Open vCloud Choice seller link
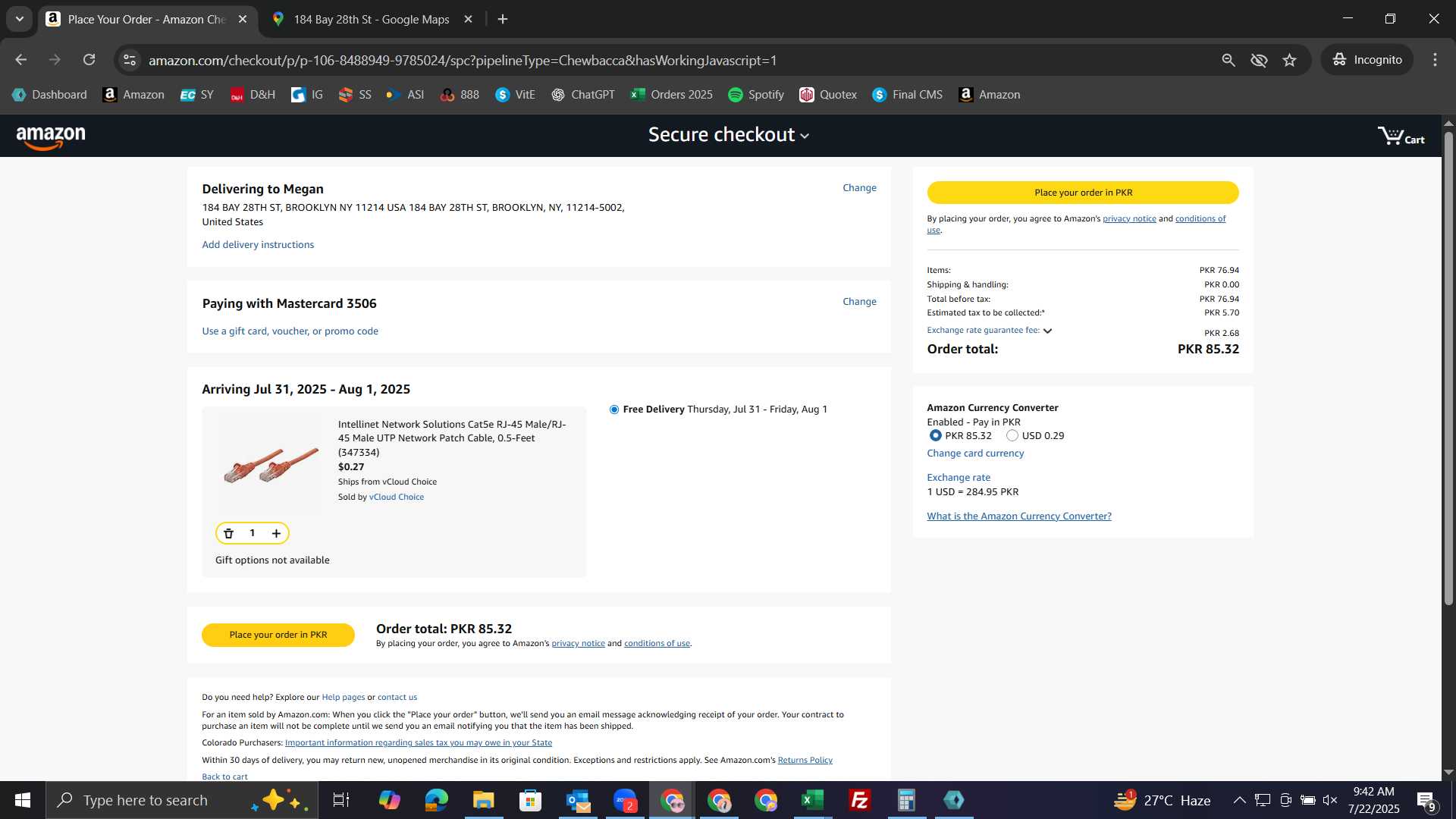The width and height of the screenshot is (1456, 819). click(x=397, y=497)
